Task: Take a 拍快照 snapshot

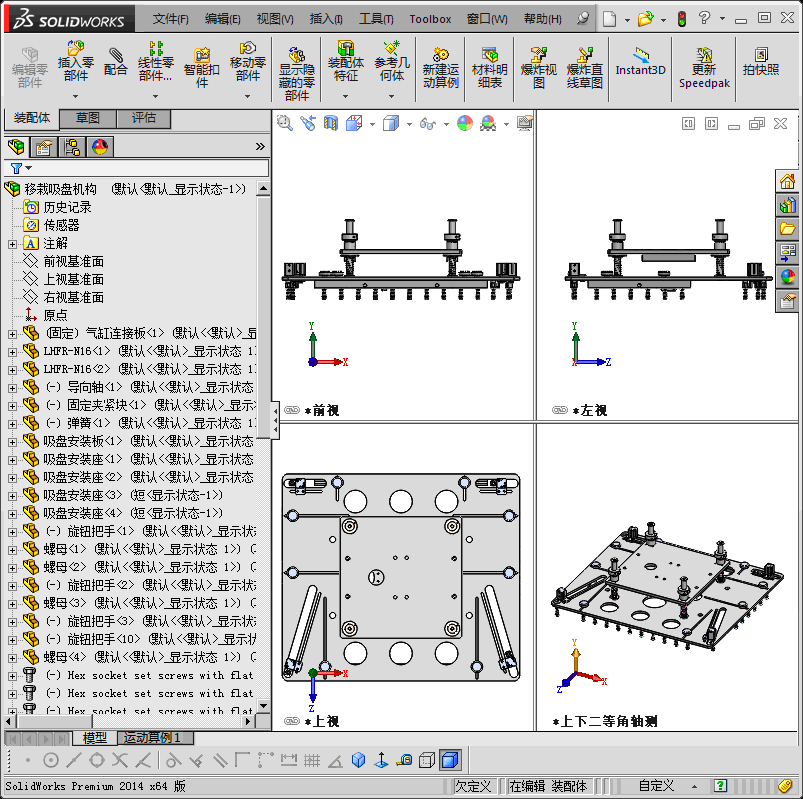Action: point(761,61)
